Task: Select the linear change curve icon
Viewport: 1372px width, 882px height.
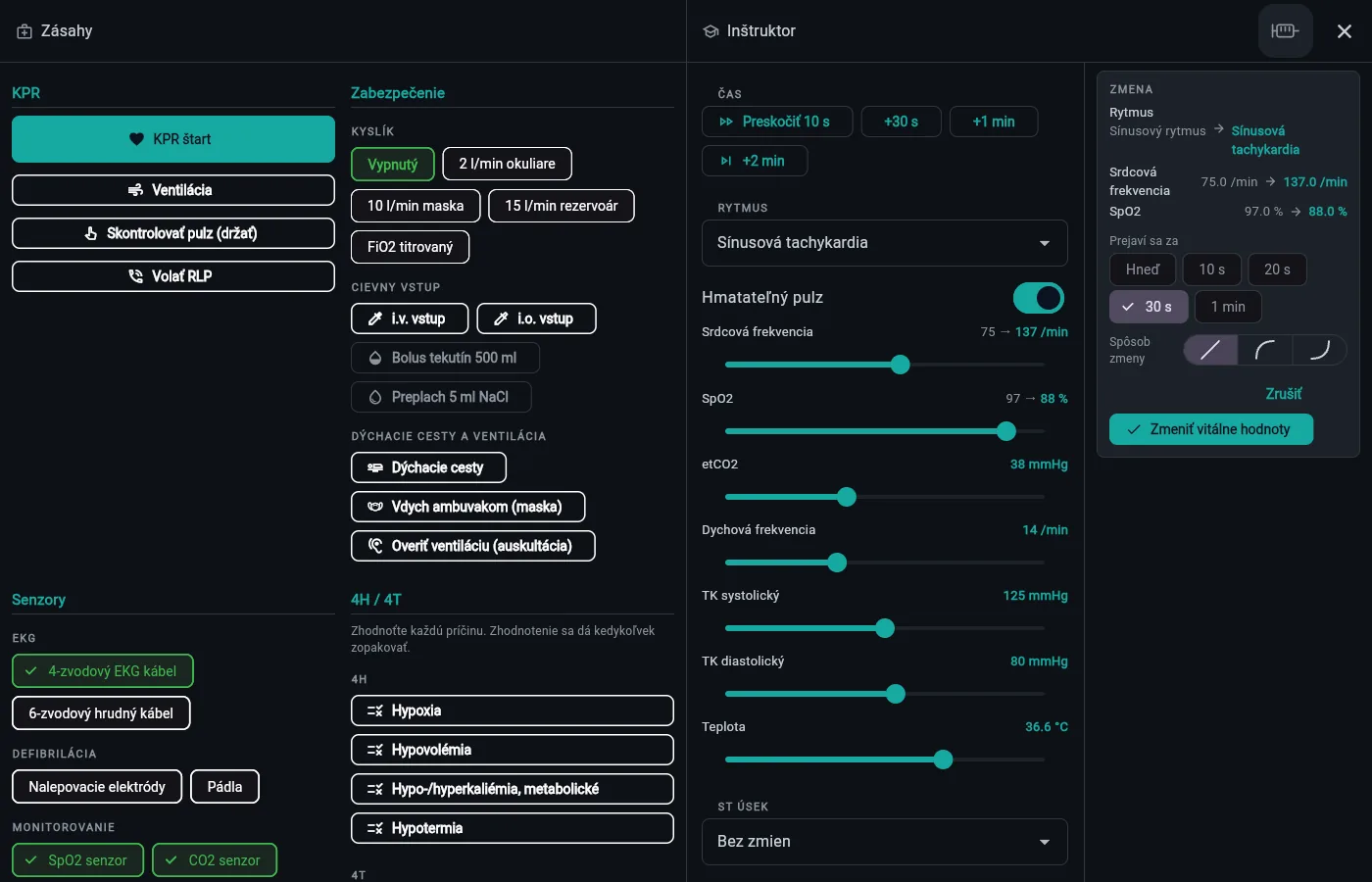Action: [1210, 350]
